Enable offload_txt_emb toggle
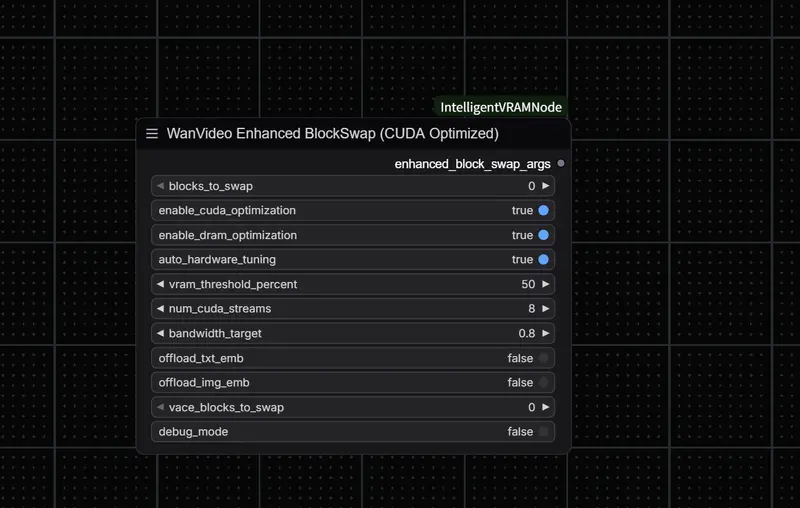Screen dimensions: 800x508 (x=543, y=358)
